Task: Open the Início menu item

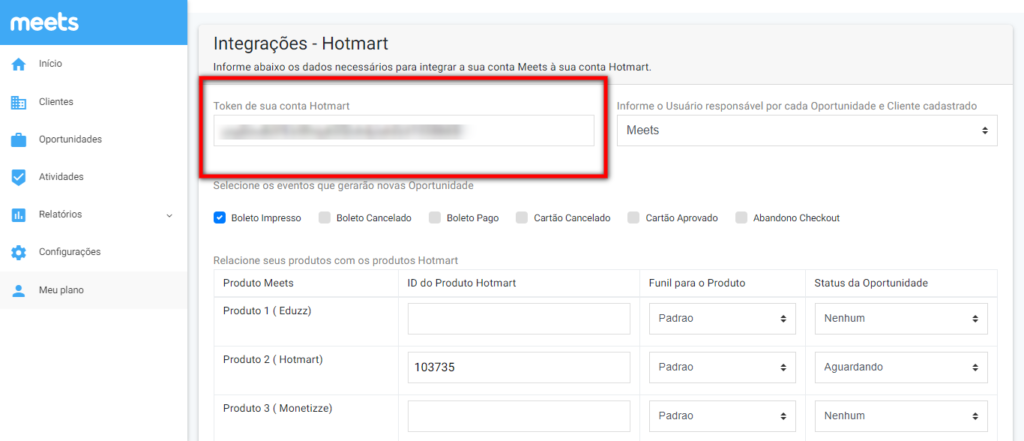Action: pyautogui.click(x=93, y=64)
